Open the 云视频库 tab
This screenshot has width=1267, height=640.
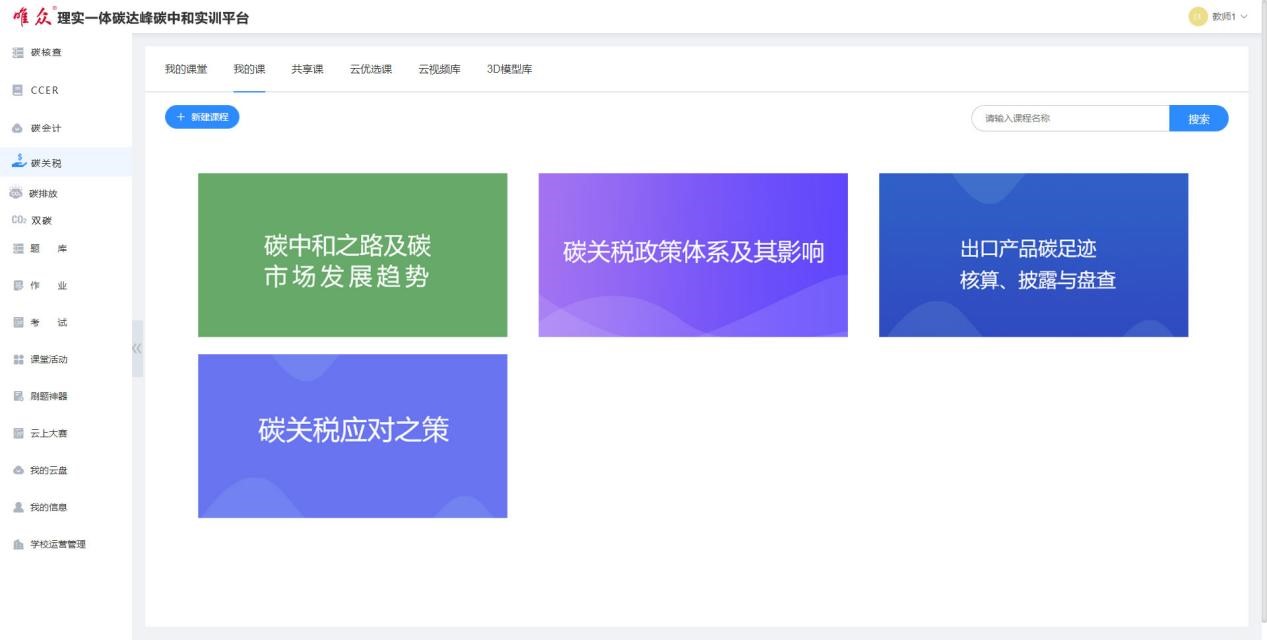439,69
